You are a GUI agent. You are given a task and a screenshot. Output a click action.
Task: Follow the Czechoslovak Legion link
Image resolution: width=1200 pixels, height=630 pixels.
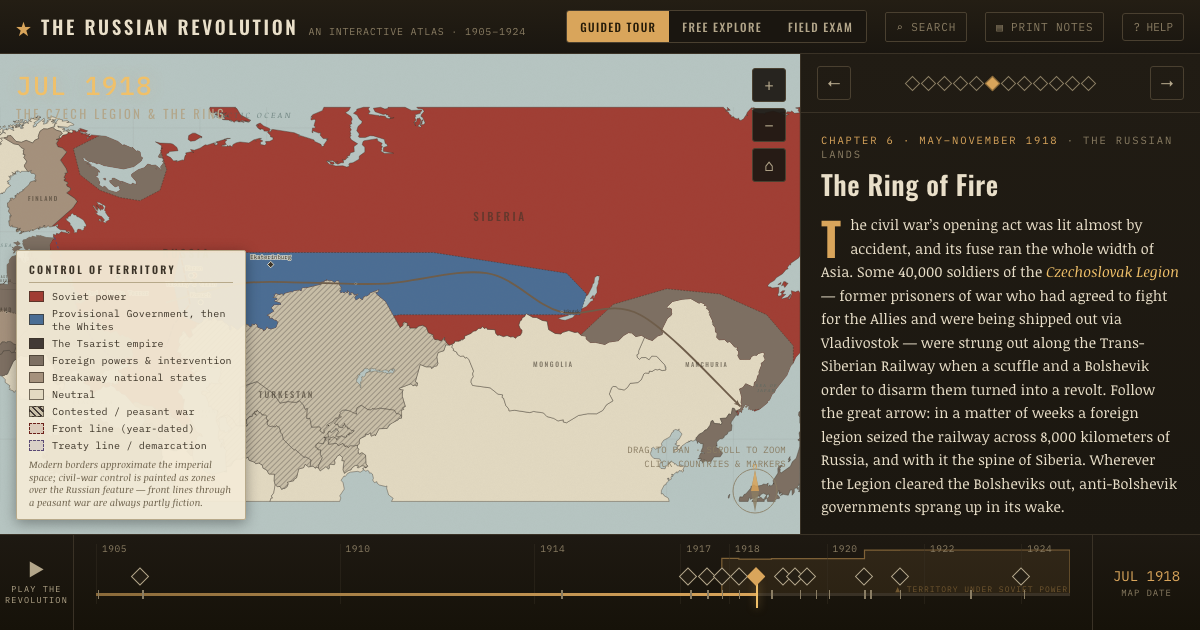(1112, 272)
